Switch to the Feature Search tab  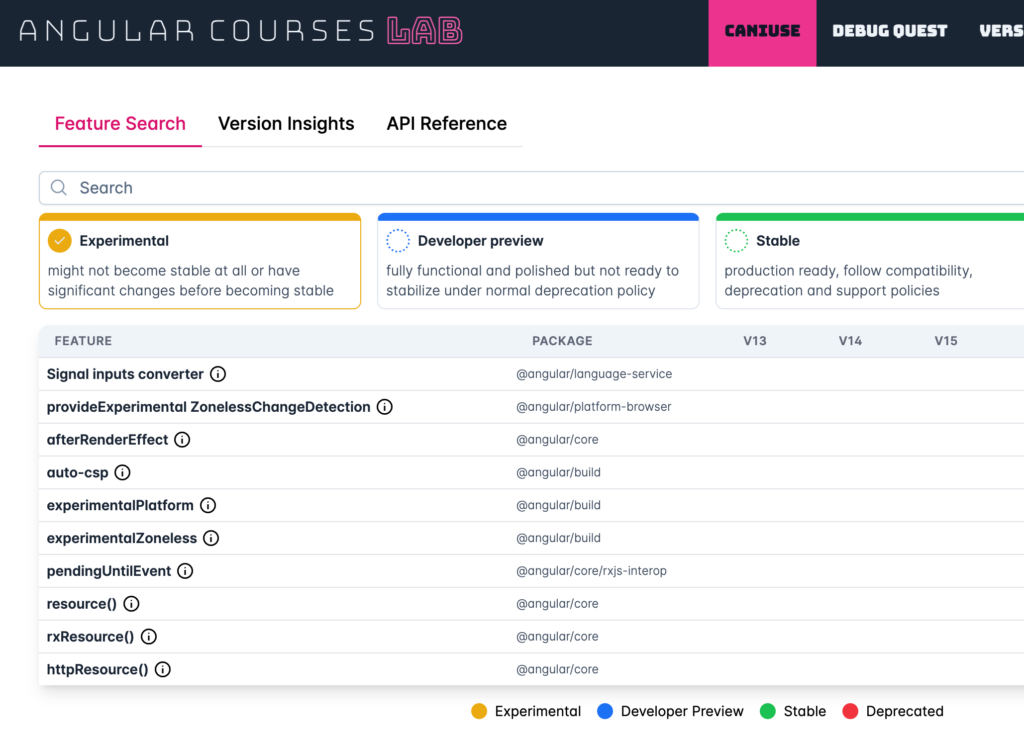click(120, 123)
